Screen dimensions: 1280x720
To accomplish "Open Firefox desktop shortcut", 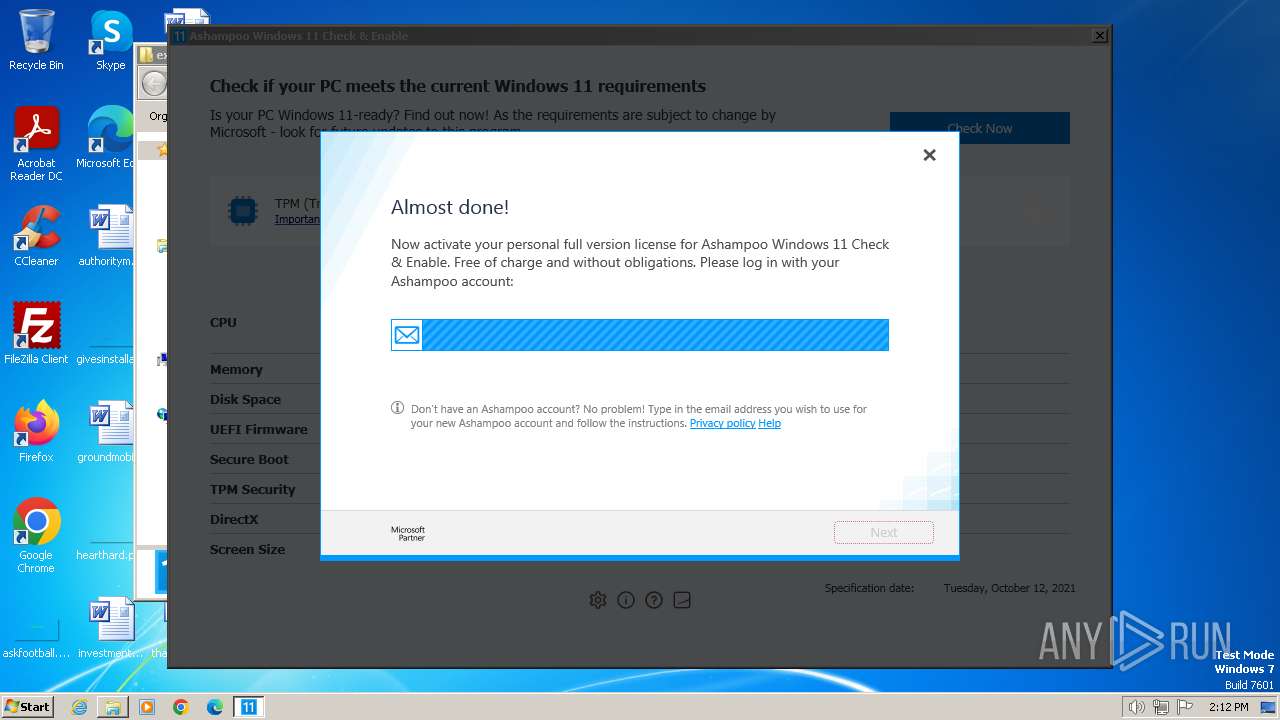I will coord(36,432).
